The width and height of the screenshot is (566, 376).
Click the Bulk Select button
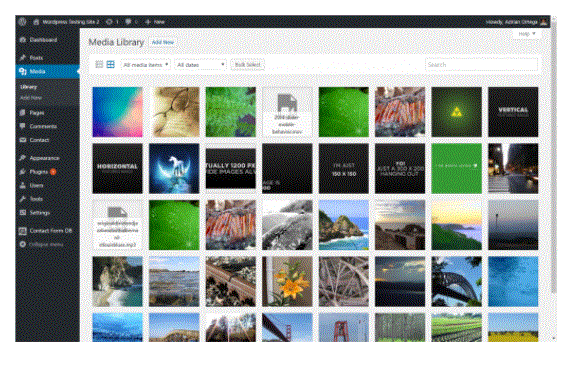[248, 65]
